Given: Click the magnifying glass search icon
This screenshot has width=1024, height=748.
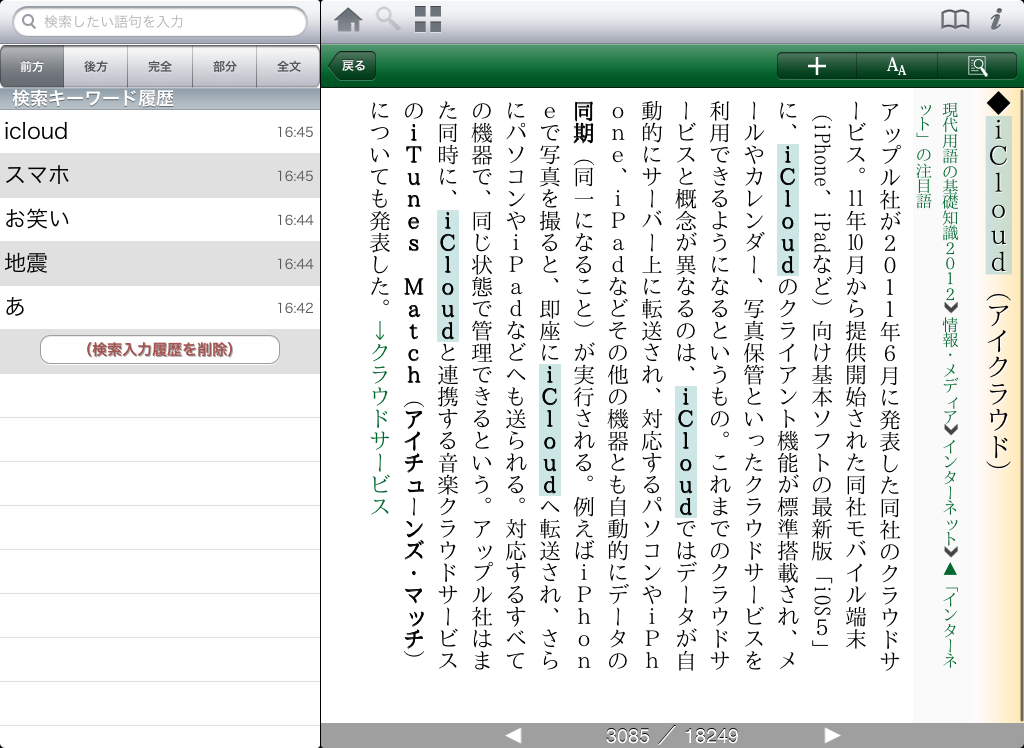Looking at the screenshot, I should [x=387, y=19].
